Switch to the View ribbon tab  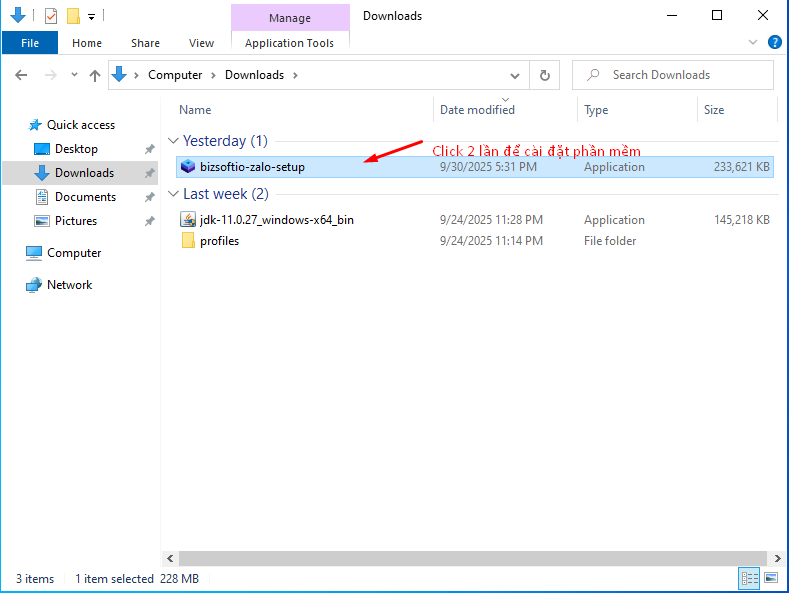click(x=201, y=43)
